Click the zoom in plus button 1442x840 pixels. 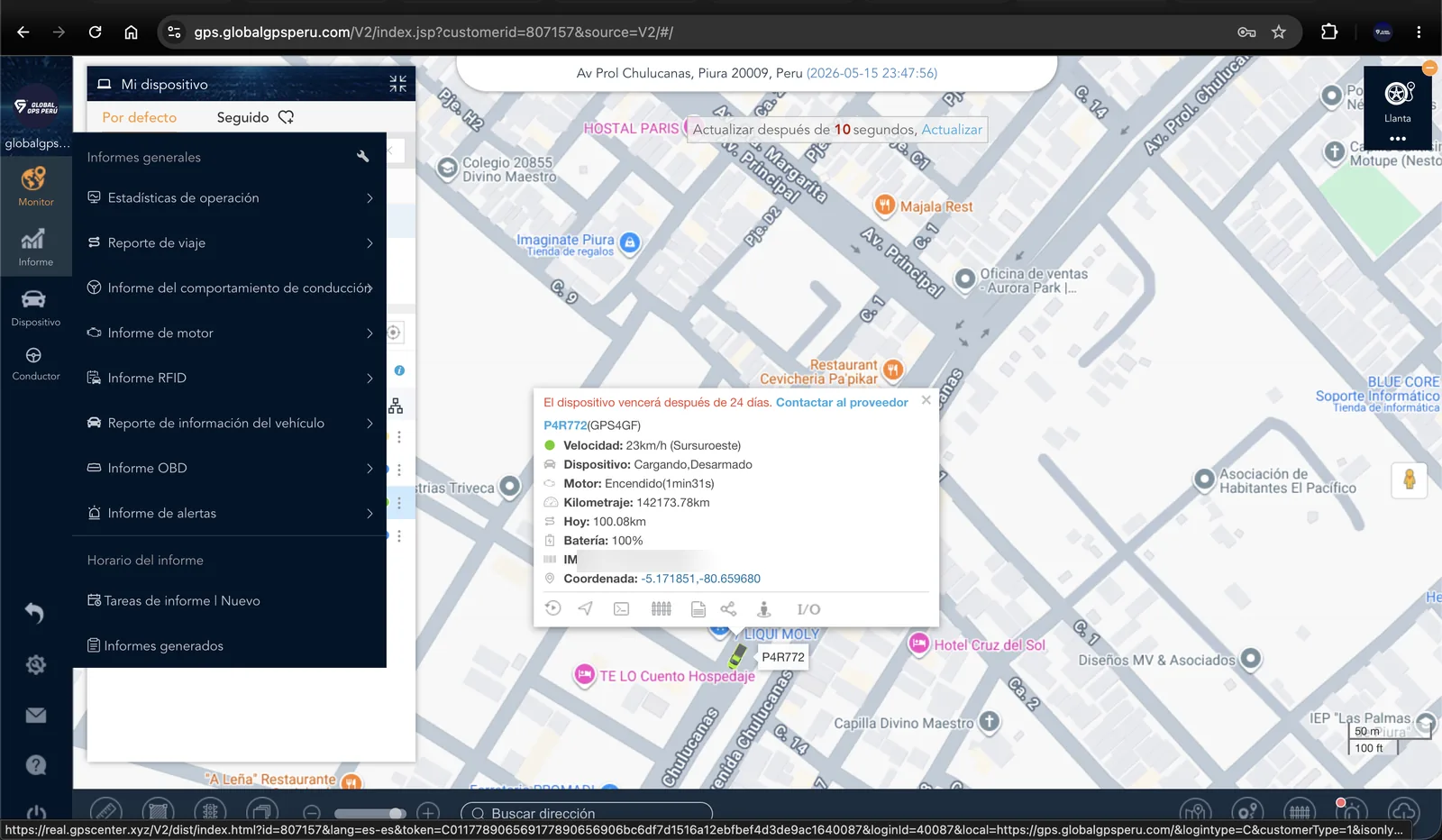point(428,813)
